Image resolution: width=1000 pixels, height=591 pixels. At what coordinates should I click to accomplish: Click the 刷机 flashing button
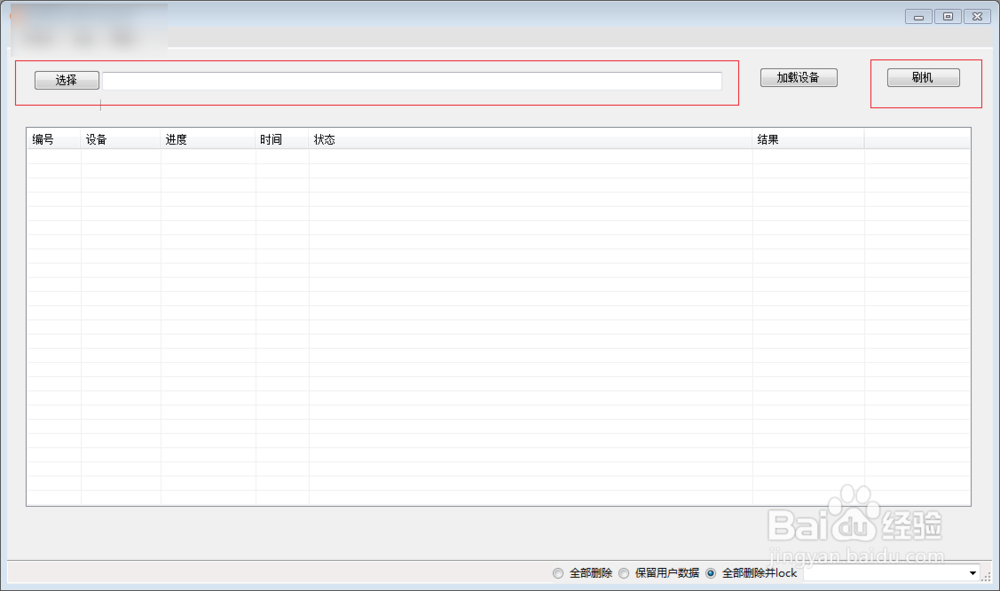point(922,77)
